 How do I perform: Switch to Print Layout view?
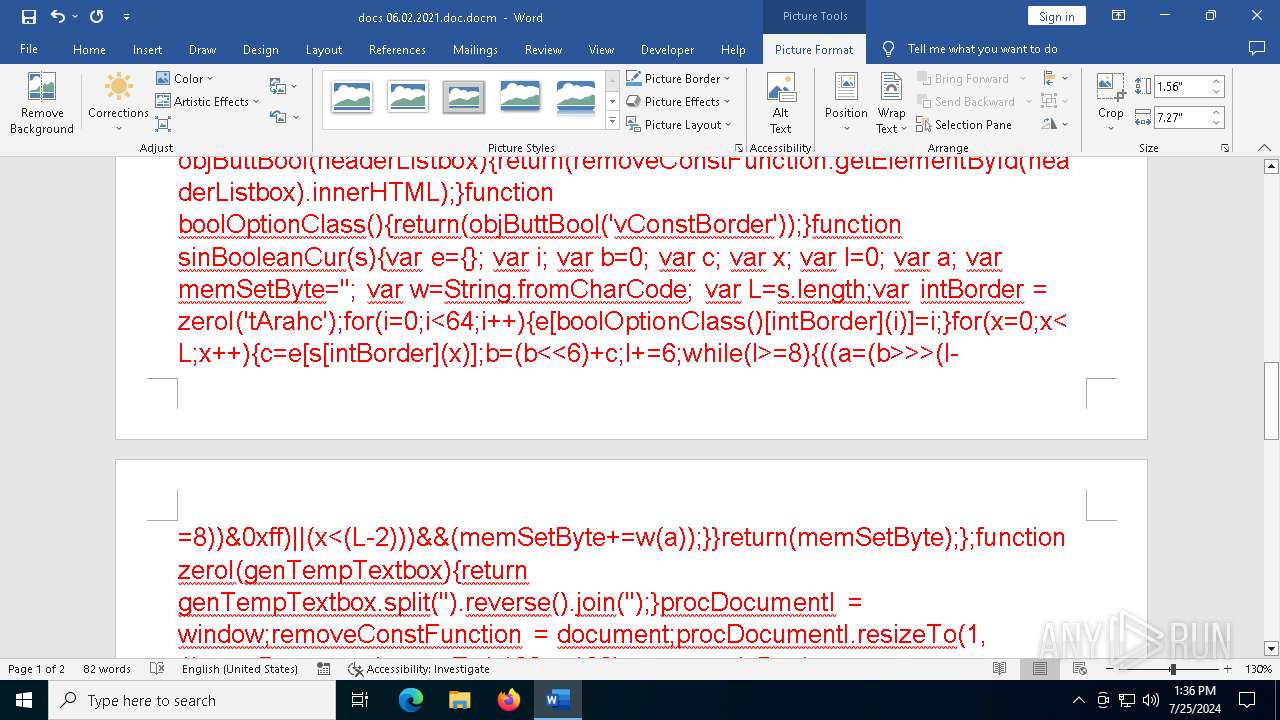coord(1040,669)
